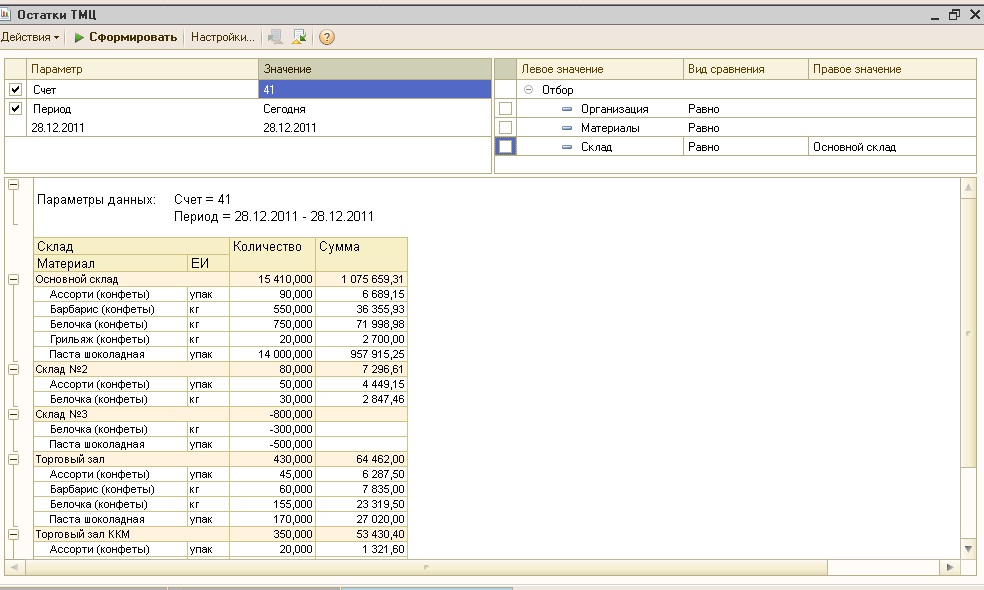Open the Действия dropdown menu

tap(30, 37)
